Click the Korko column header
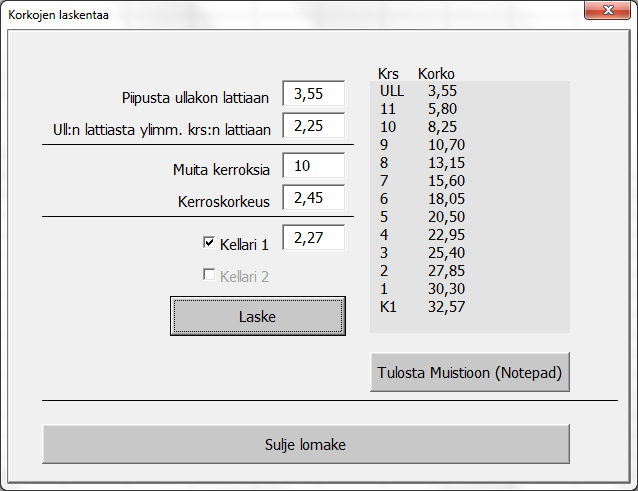The image size is (638, 491). [x=436, y=74]
